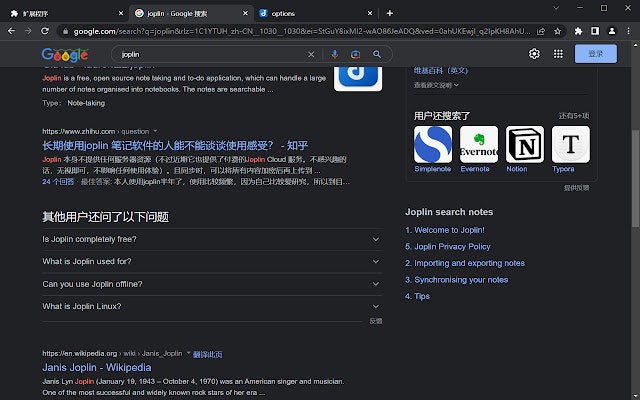Viewport: 640px width, 400px height.
Task: Select the joplin Google search tab
Action: (190, 13)
